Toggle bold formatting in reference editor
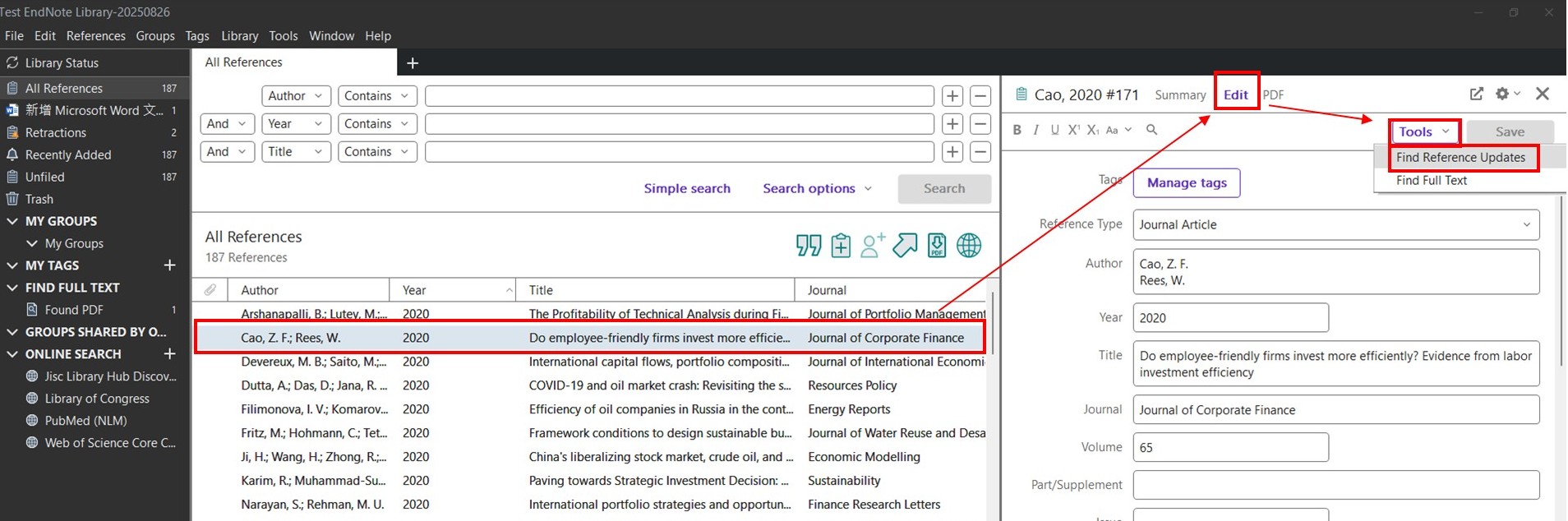This screenshot has width=1568, height=521. 1017,130
